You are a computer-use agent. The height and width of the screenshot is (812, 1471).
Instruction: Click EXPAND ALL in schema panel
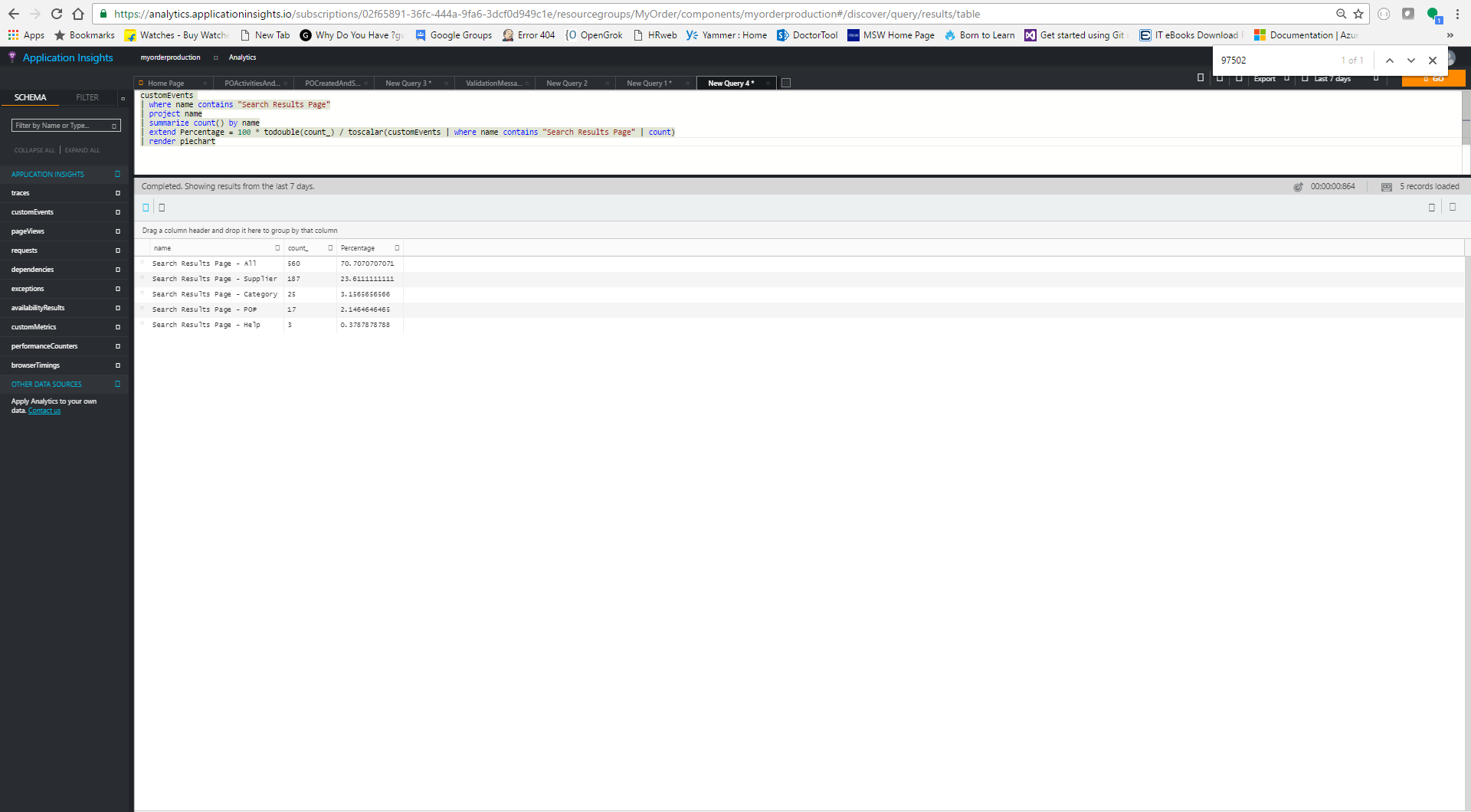pyautogui.click(x=82, y=150)
